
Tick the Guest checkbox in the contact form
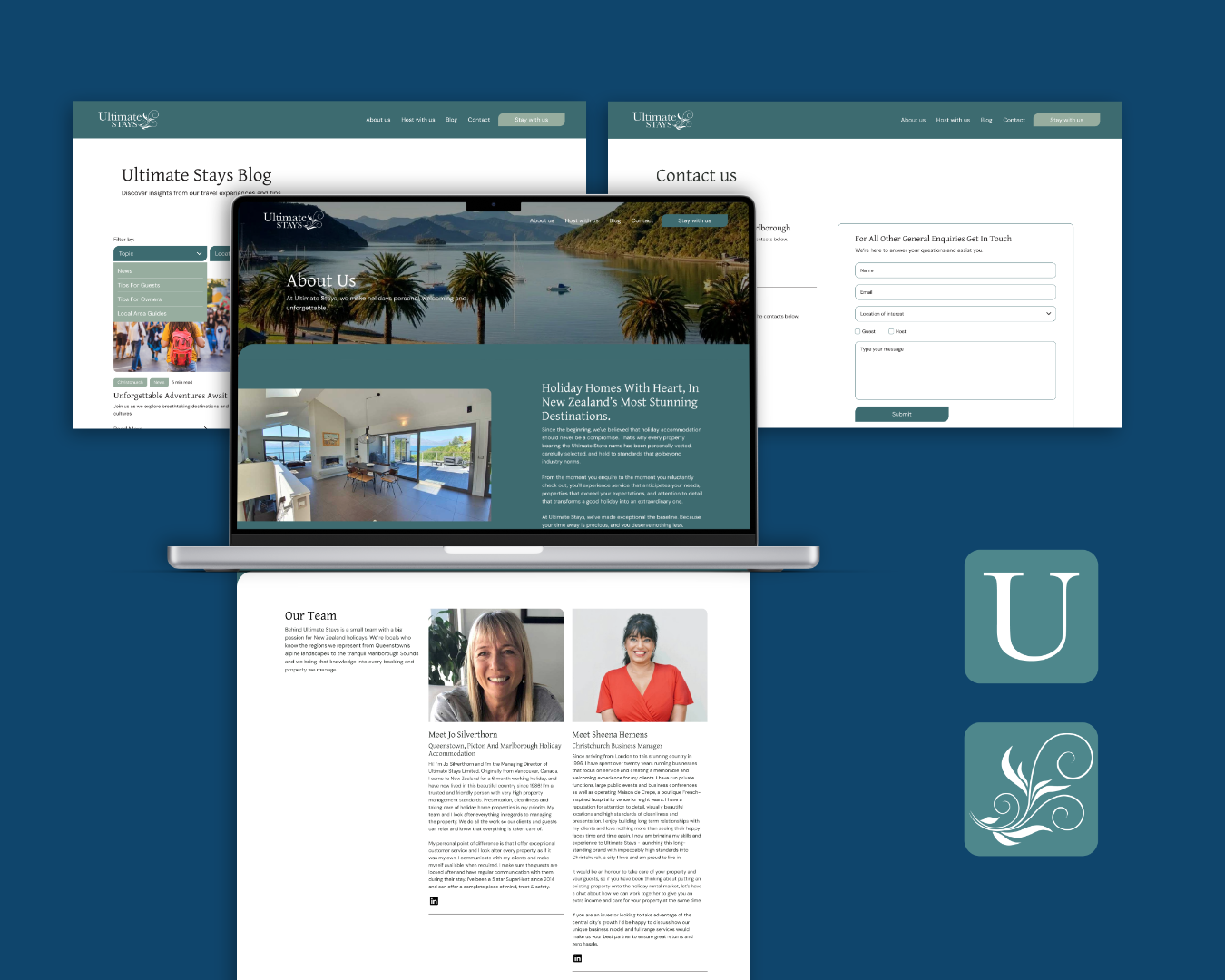coord(857,331)
